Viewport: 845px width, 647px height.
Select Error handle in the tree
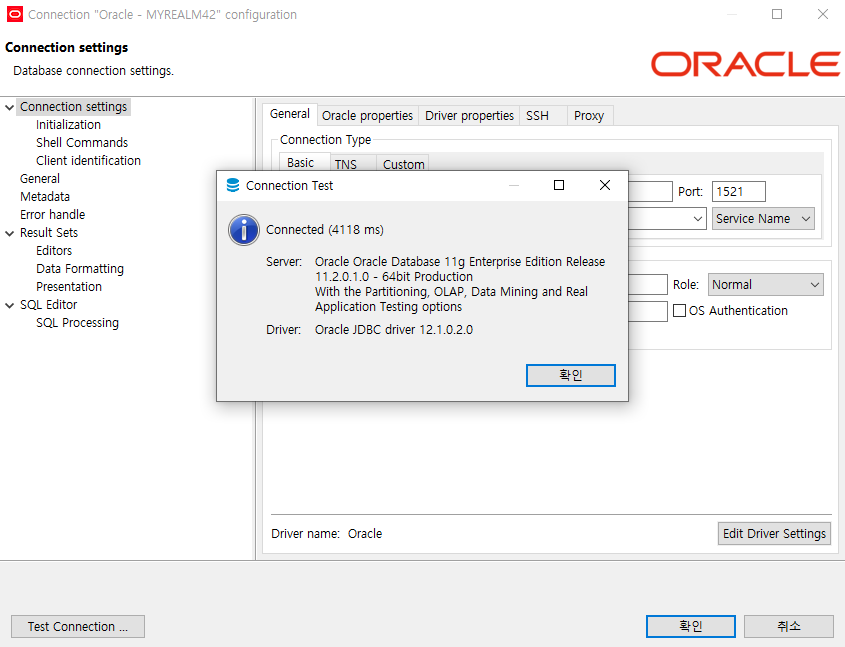point(53,215)
